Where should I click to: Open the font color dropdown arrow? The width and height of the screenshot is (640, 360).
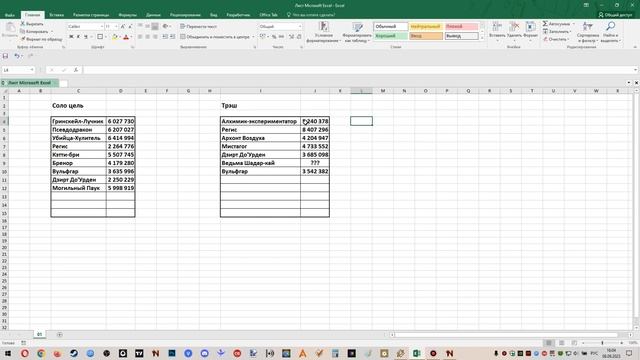[131, 37]
